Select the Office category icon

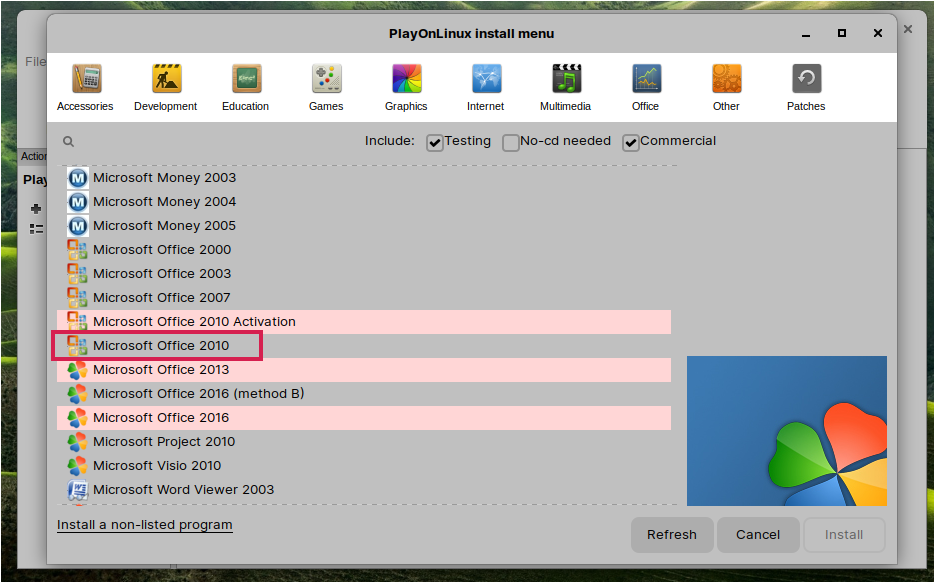646,78
